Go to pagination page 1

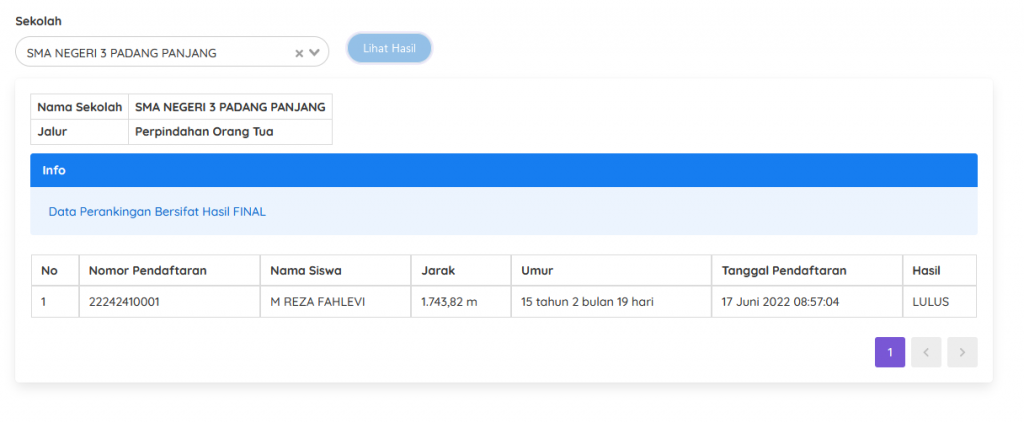pos(889,352)
